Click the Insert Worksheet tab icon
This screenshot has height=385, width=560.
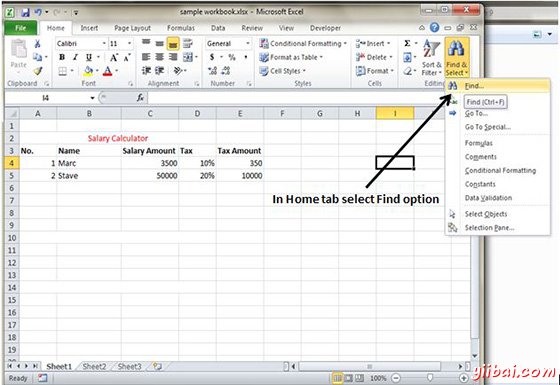157,366
